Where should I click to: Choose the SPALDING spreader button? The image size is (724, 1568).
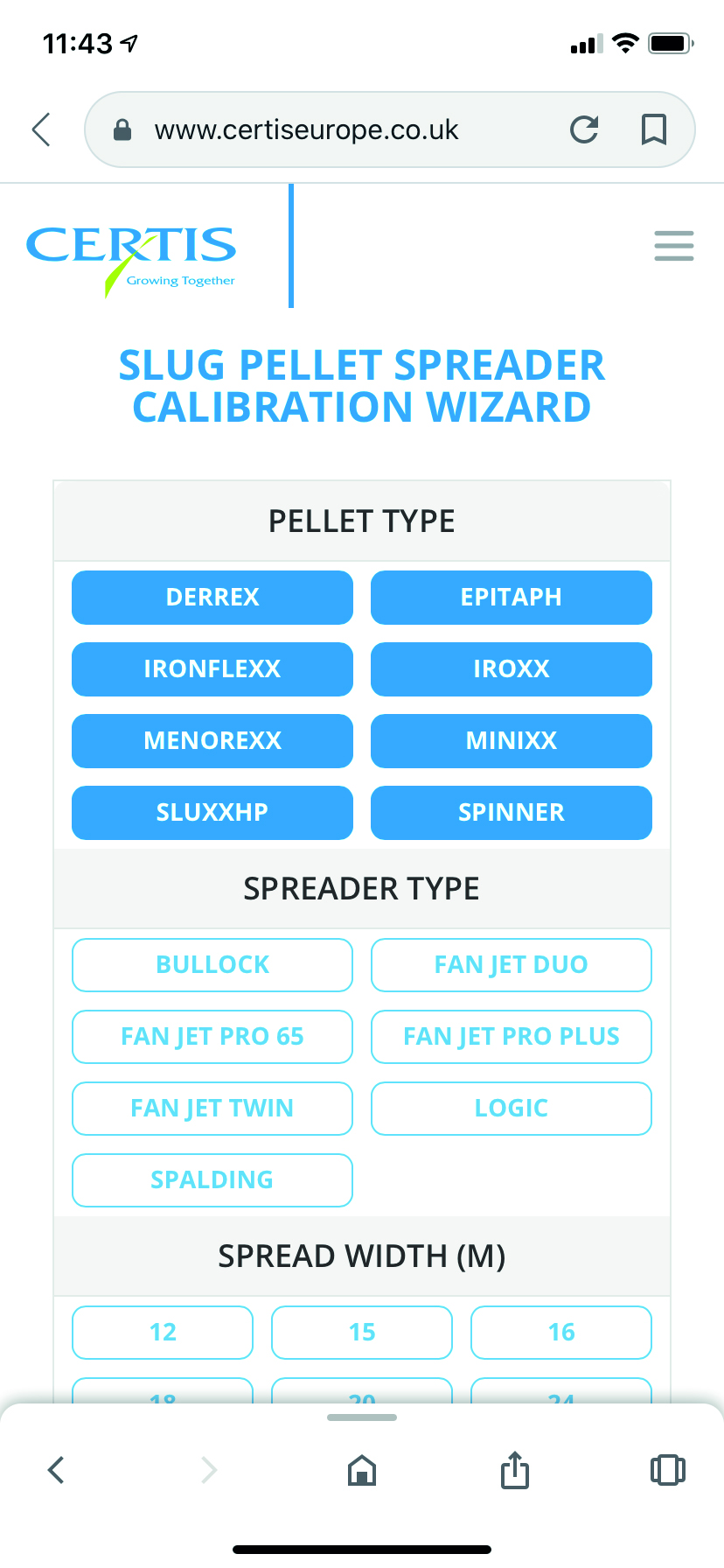point(212,1180)
